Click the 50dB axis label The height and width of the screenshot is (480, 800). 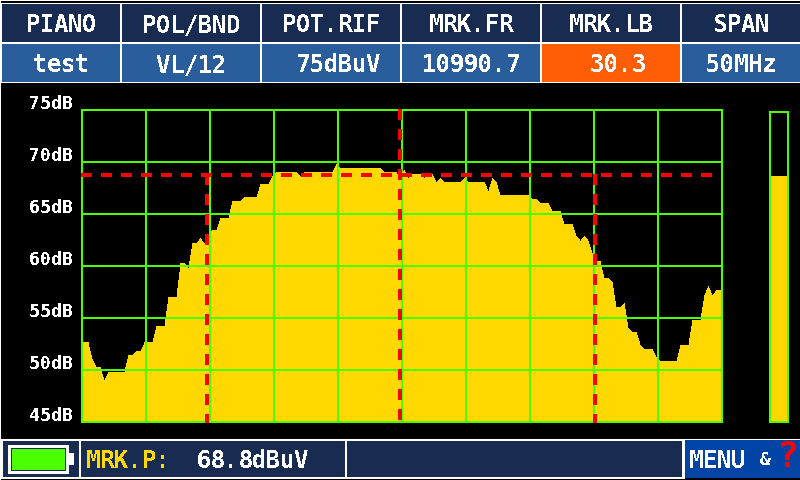point(51,363)
